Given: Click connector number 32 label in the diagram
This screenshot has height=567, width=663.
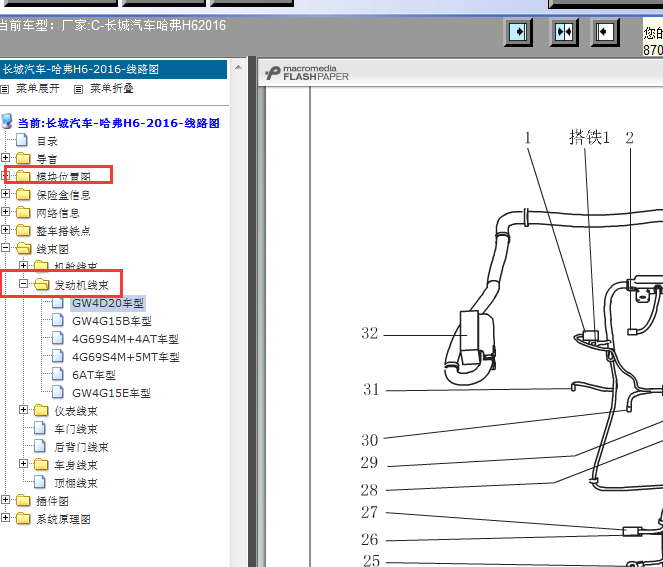Looking at the screenshot, I should (x=370, y=334).
